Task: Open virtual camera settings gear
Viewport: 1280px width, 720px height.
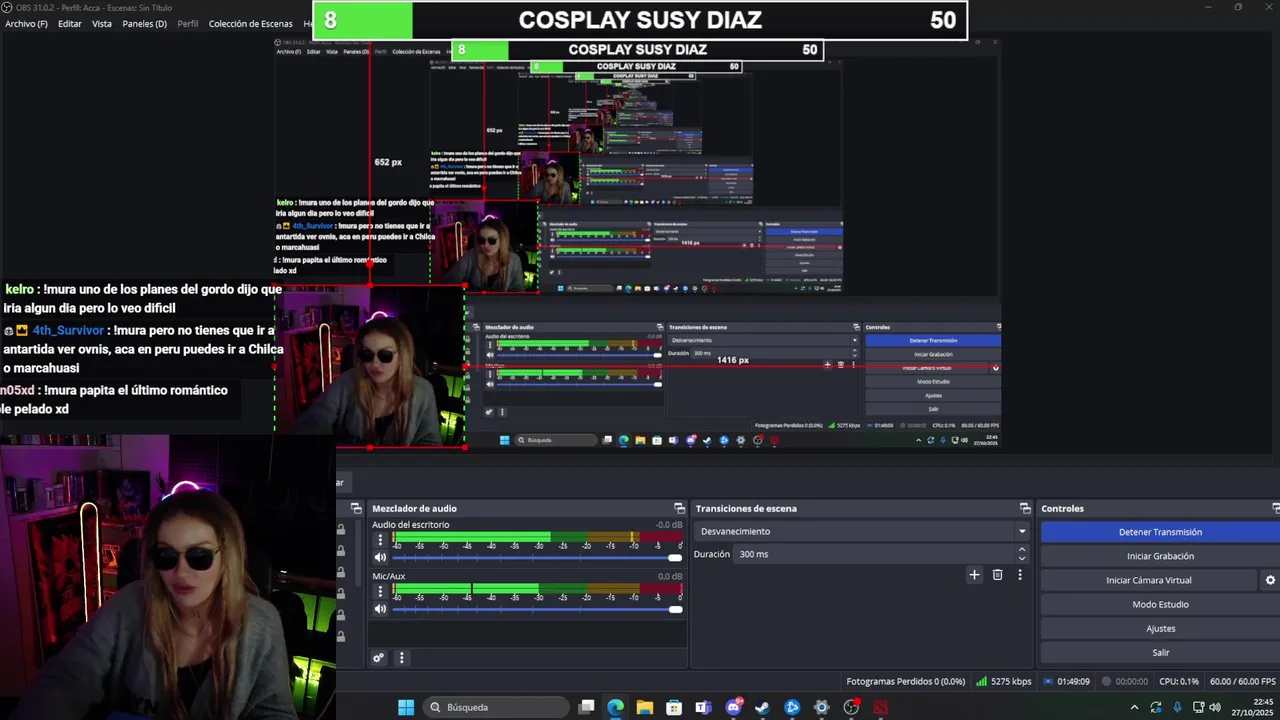Action: pyautogui.click(x=1270, y=580)
